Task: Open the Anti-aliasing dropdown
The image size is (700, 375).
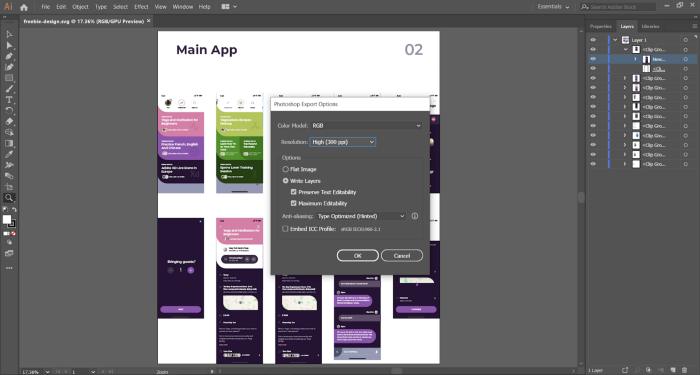Action: [361, 216]
